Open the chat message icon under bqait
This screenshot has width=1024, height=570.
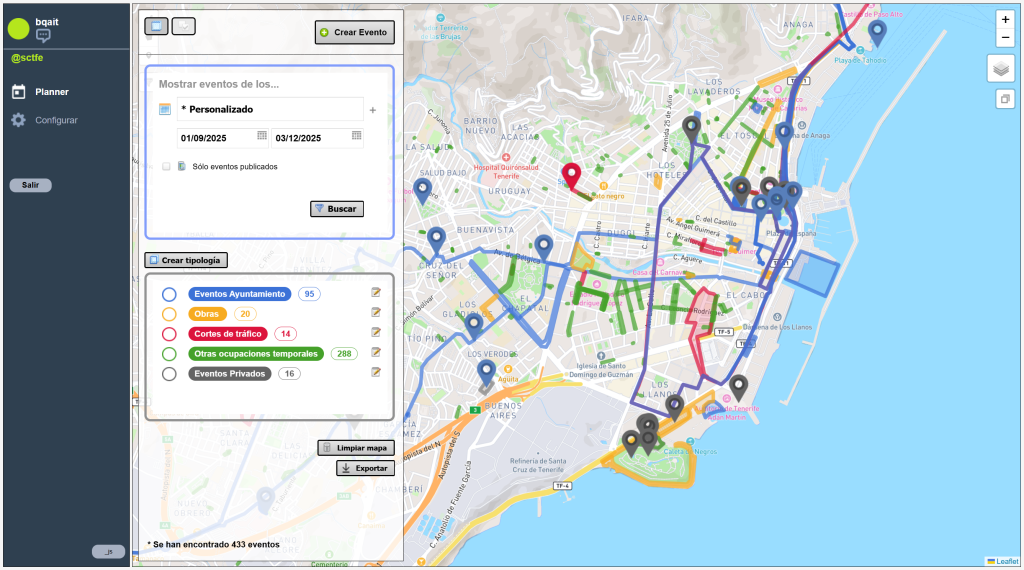[x=43, y=37]
